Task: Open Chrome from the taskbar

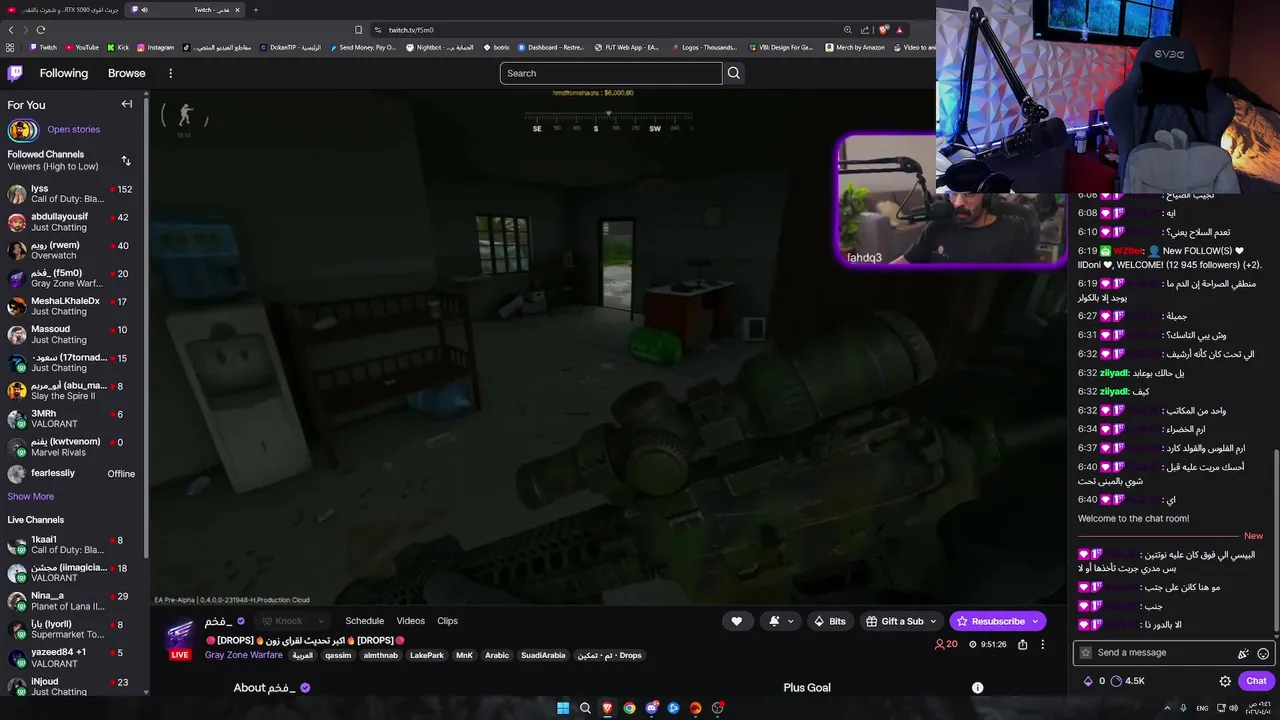Action: point(629,708)
